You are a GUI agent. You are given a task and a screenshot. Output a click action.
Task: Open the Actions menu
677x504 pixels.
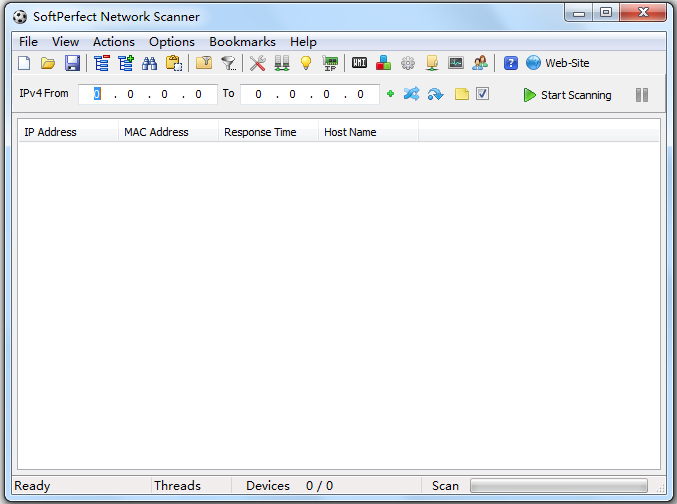[x=114, y=42]
